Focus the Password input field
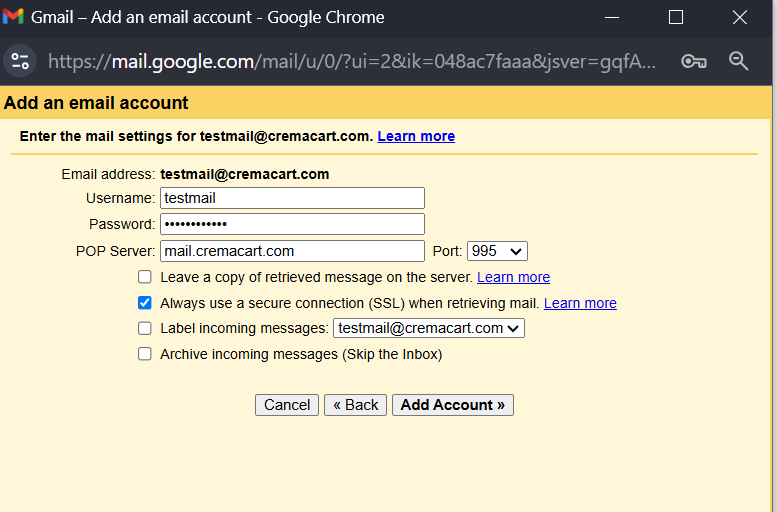The height and width of the screenshot is (512, 777). pos(292,224)
